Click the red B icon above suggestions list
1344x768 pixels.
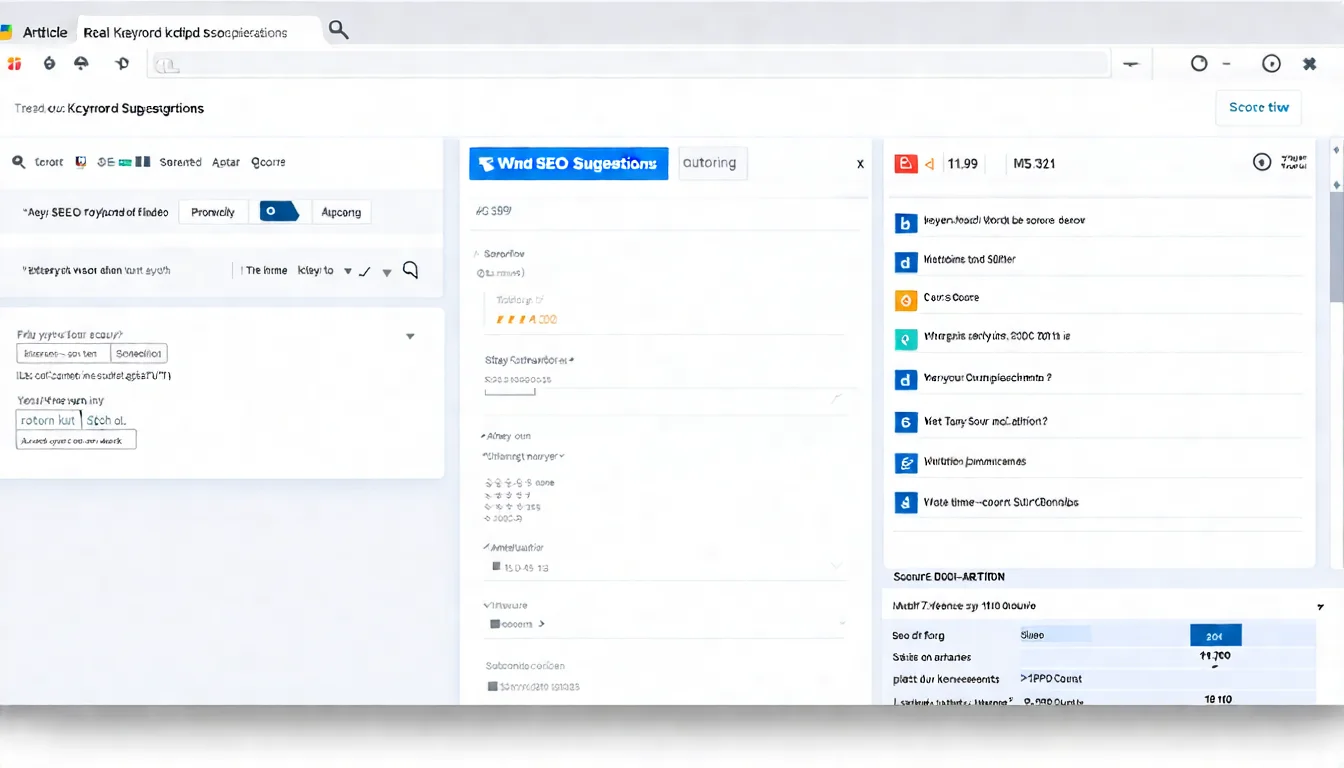click(x=905, y=163)
